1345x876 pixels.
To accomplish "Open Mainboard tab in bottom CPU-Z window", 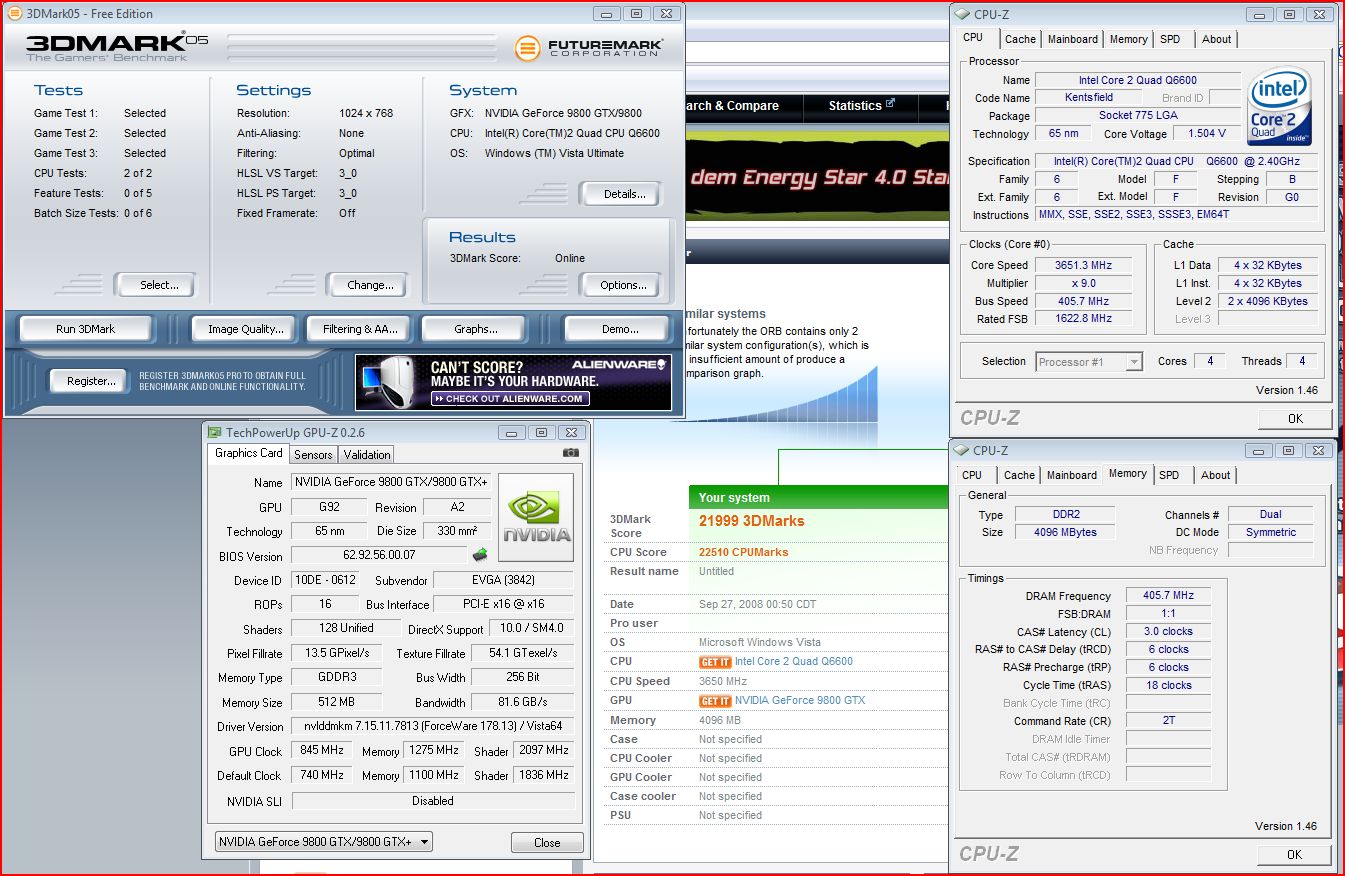I will (x=1073, y=475).
